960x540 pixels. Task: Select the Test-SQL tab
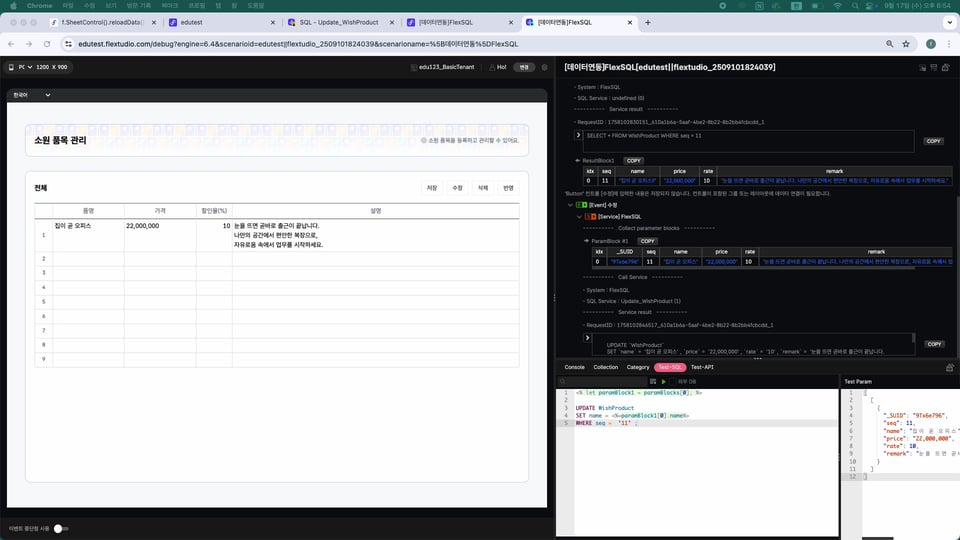coord(670,367)
